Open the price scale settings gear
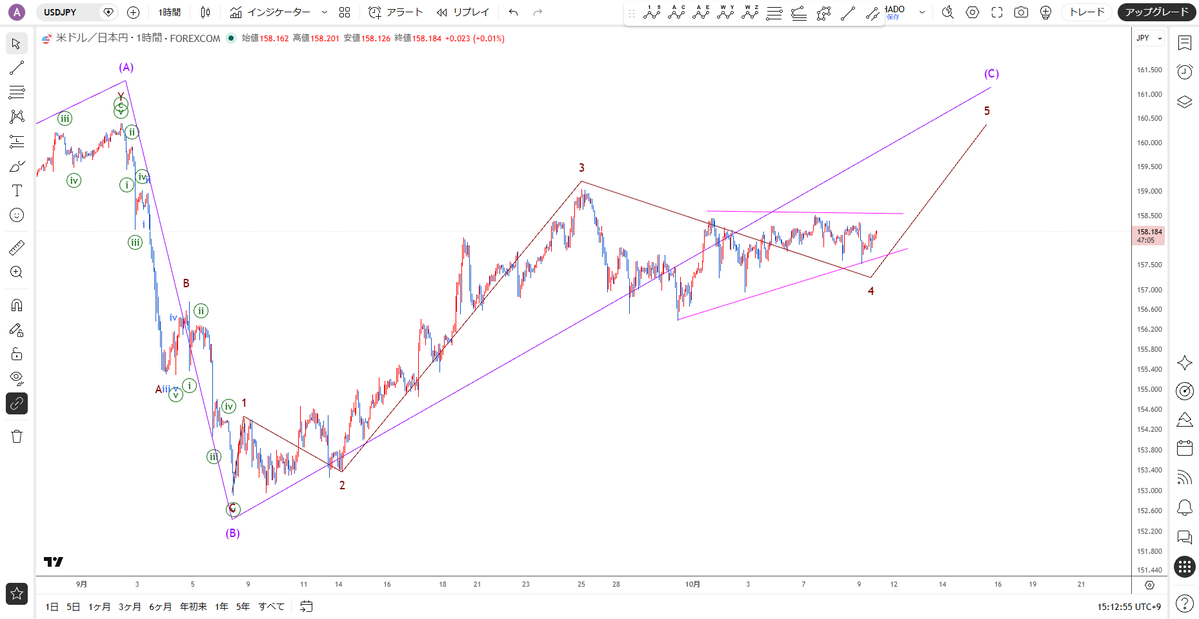The width and height of the screenshot is (1199, 619). [1149, 585]
